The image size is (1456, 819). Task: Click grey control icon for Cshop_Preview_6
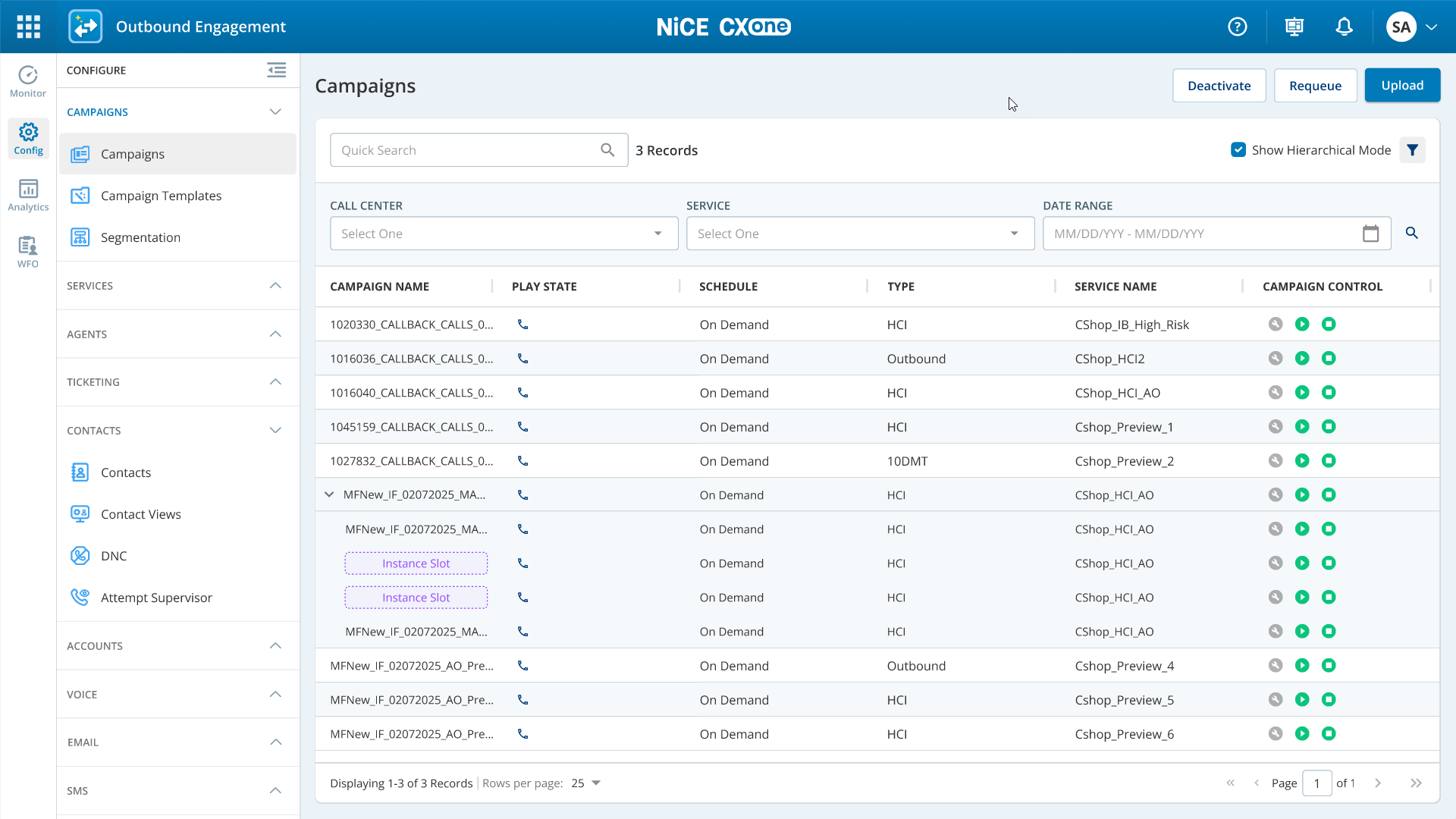1276,734
